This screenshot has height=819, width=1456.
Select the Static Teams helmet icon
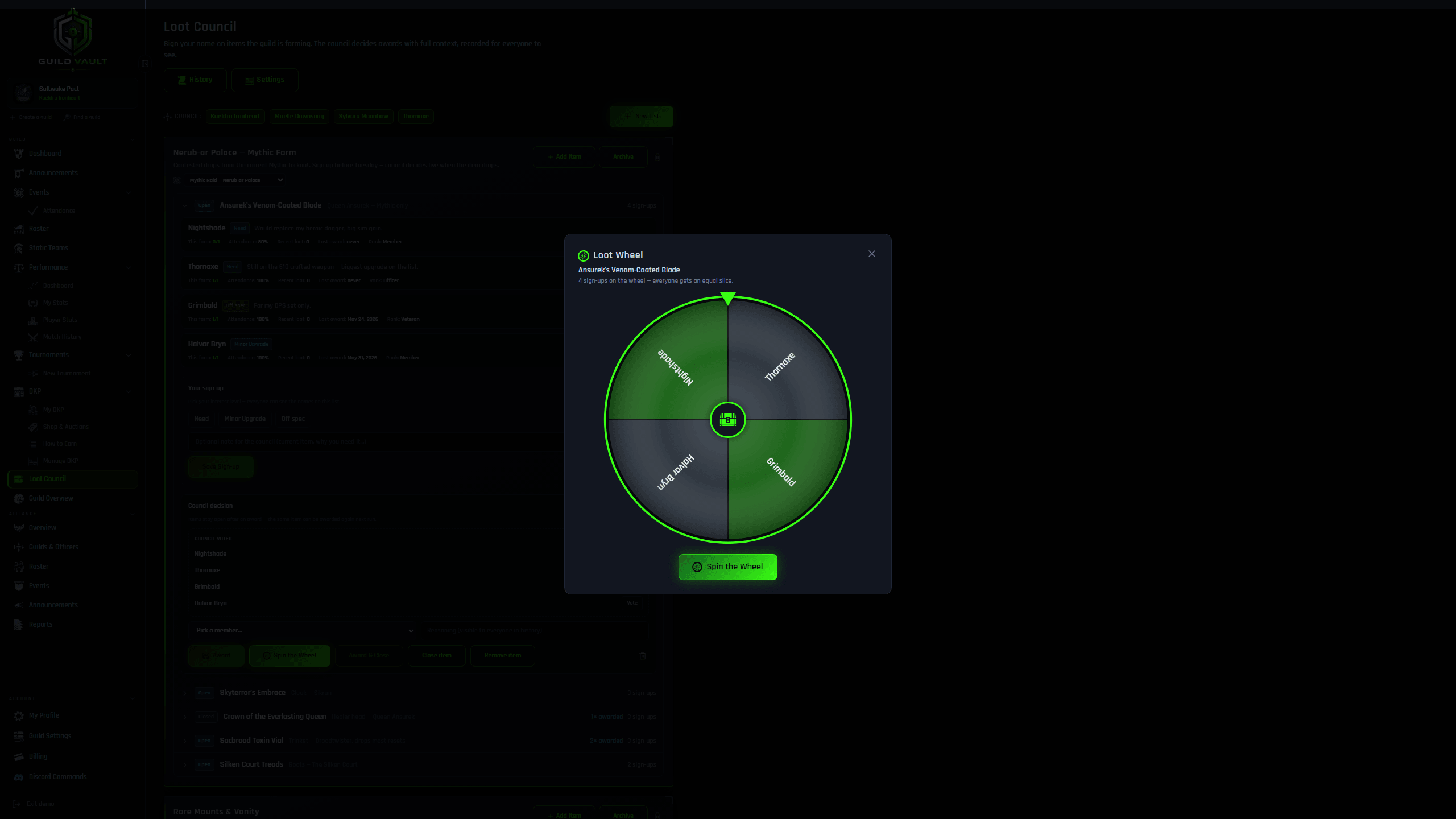coord(19,248)
